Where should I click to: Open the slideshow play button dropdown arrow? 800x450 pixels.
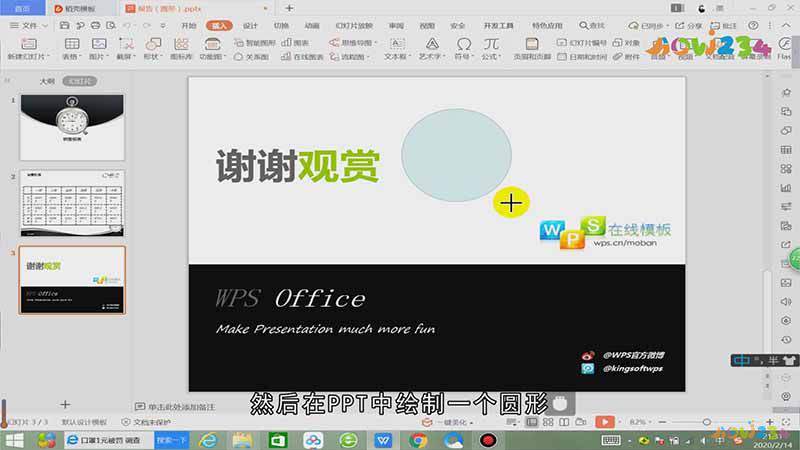click(619, 422)
